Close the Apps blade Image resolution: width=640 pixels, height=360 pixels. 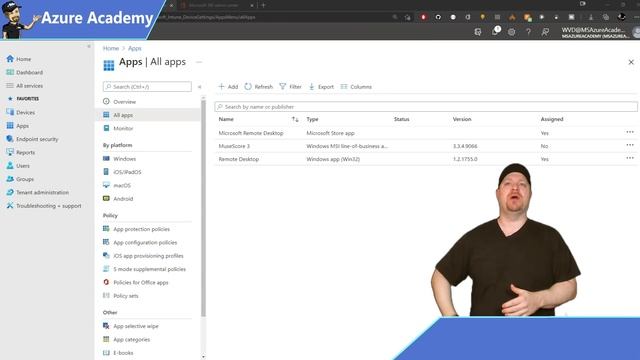(631, 62)
